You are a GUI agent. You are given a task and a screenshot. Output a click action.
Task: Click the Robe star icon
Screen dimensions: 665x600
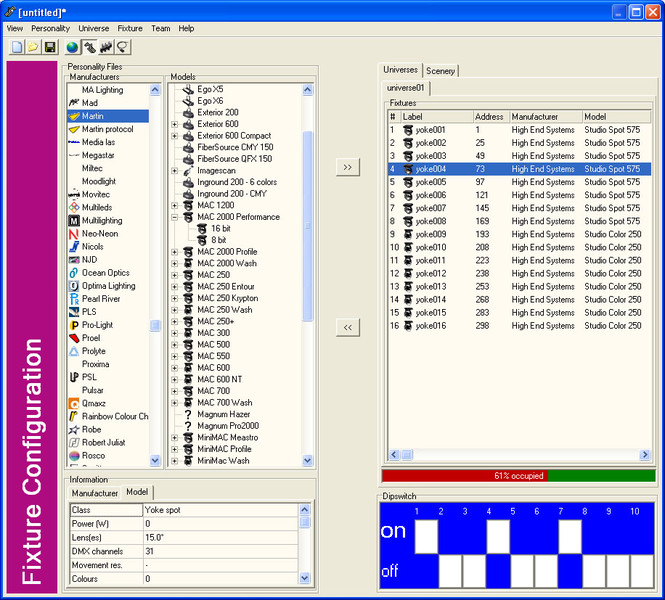point(74,430)
